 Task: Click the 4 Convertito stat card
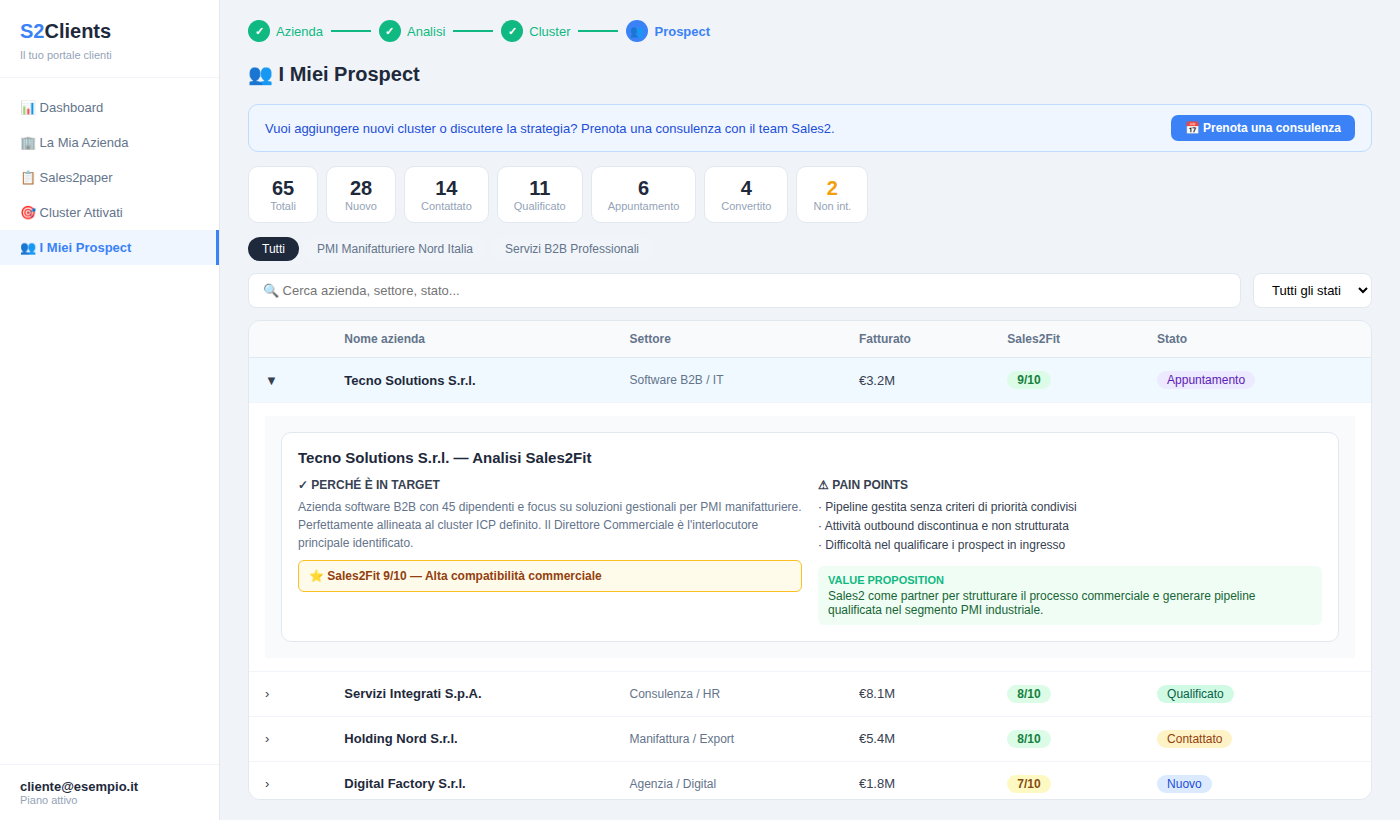click(746, 194)
